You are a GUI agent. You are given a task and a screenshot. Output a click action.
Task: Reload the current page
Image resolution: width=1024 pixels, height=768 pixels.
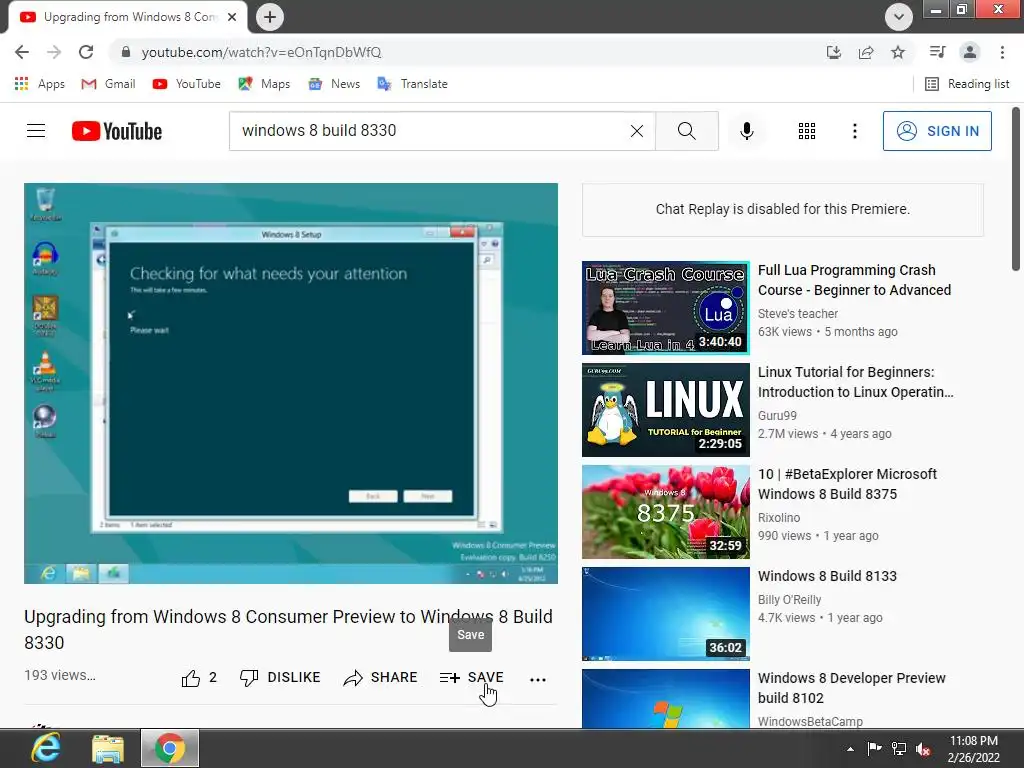point(86,52)
